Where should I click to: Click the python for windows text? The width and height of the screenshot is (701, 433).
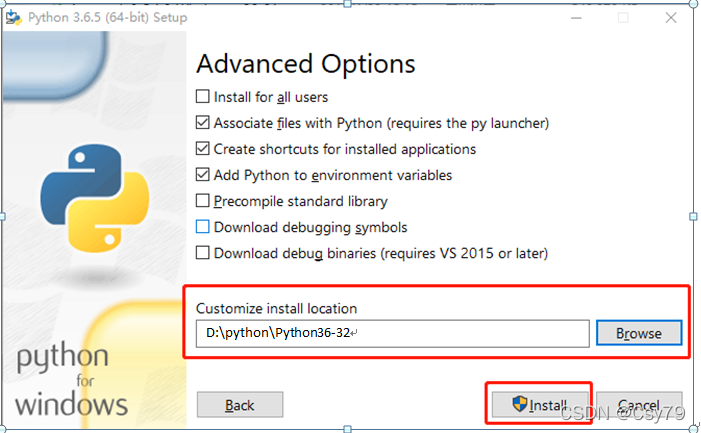pyautogui.click(x=72, y=380)
